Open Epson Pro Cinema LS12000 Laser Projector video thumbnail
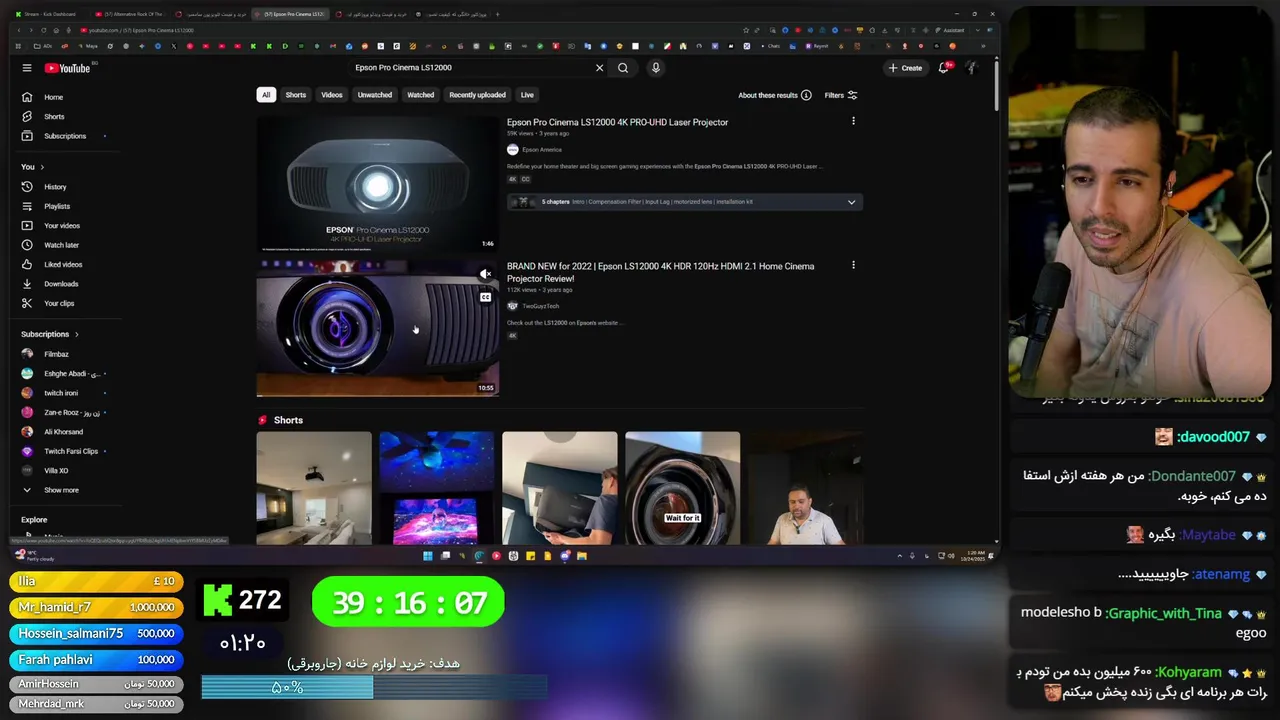The image size is (1280, 720). (x=377, y=183)
